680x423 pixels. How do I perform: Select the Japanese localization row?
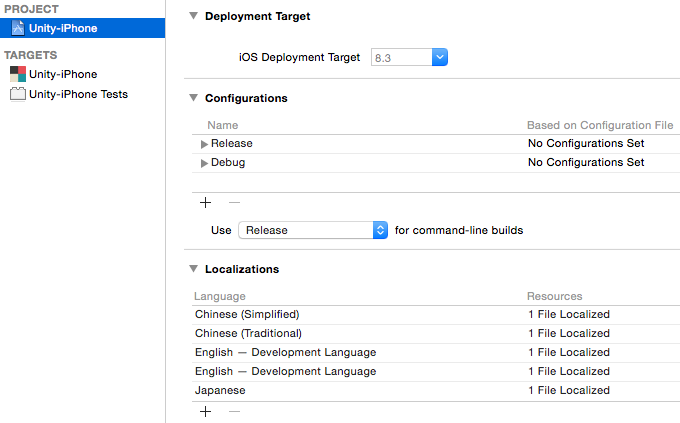coord(436,390)
